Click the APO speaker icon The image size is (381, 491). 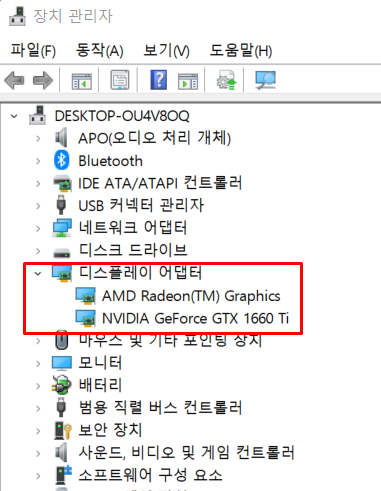(x=61, y=137)
